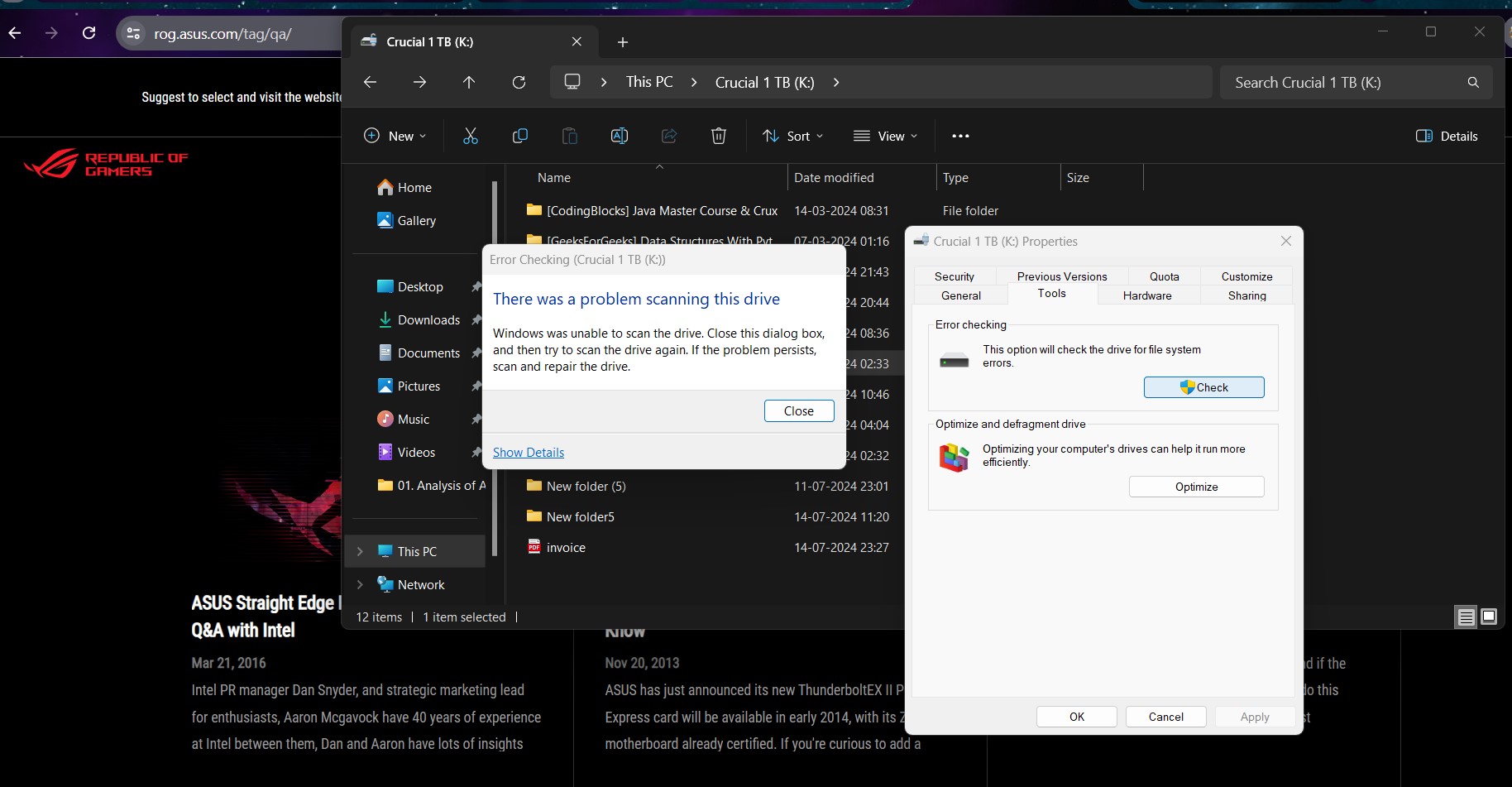Viewport: 1512px width, 787px height.
Task: Open Videos in navigation pane
Action: pos(416,453)
